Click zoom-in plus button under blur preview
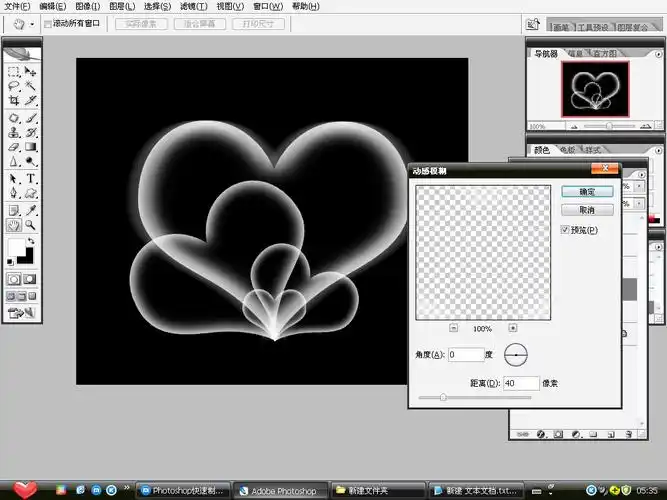This screenshot has width=667, height=500. pos(513,327)
